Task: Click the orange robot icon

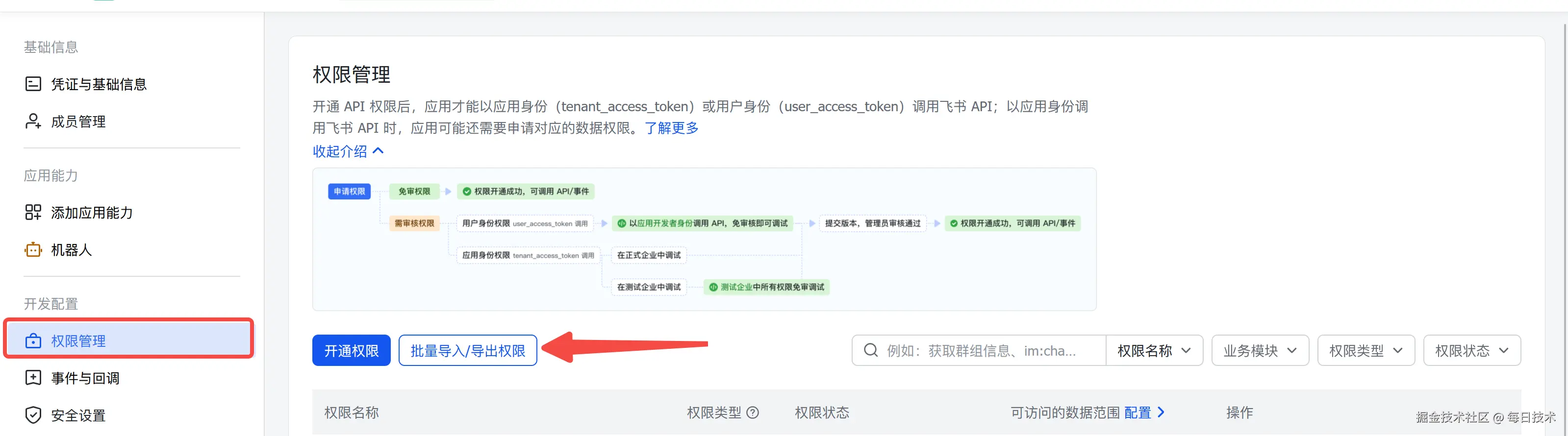Action: pyautogui.click(x=33, y=249)
